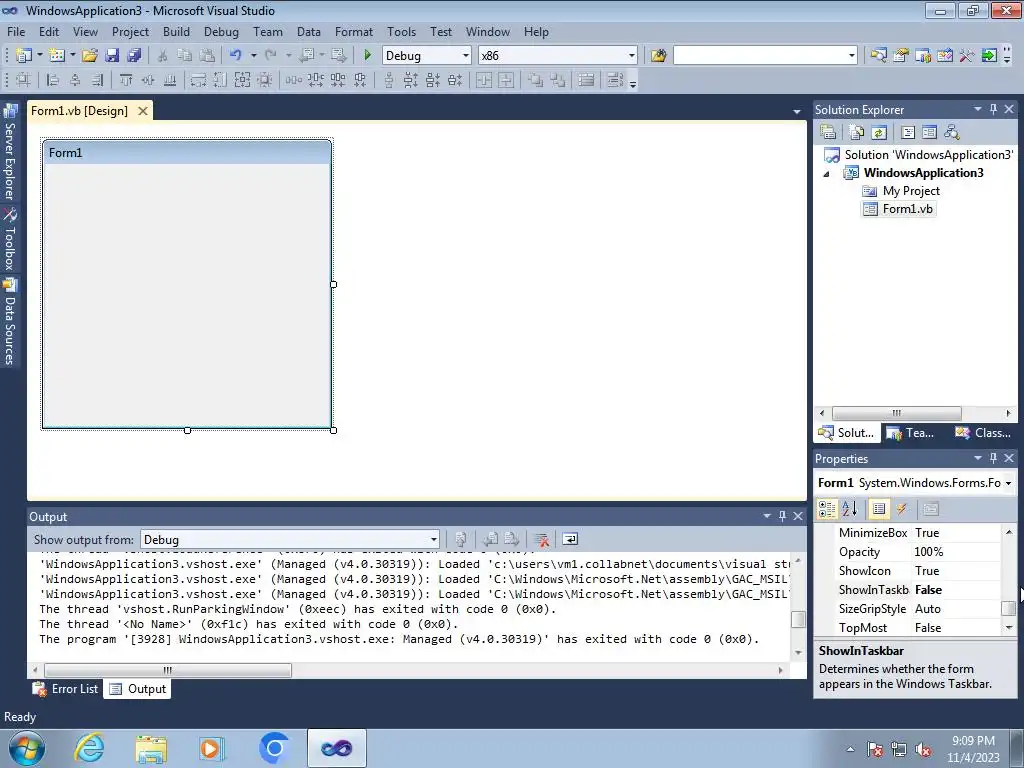
Task: Open the active document list dropdown arrow
Action: click(797, 112)
